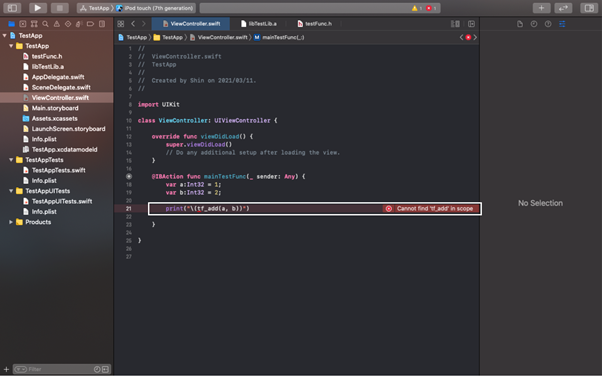This screenshot has width=602, height=377.
Task: Click the TestApp project breadcrumb
Action: click(x=132, y=37)
